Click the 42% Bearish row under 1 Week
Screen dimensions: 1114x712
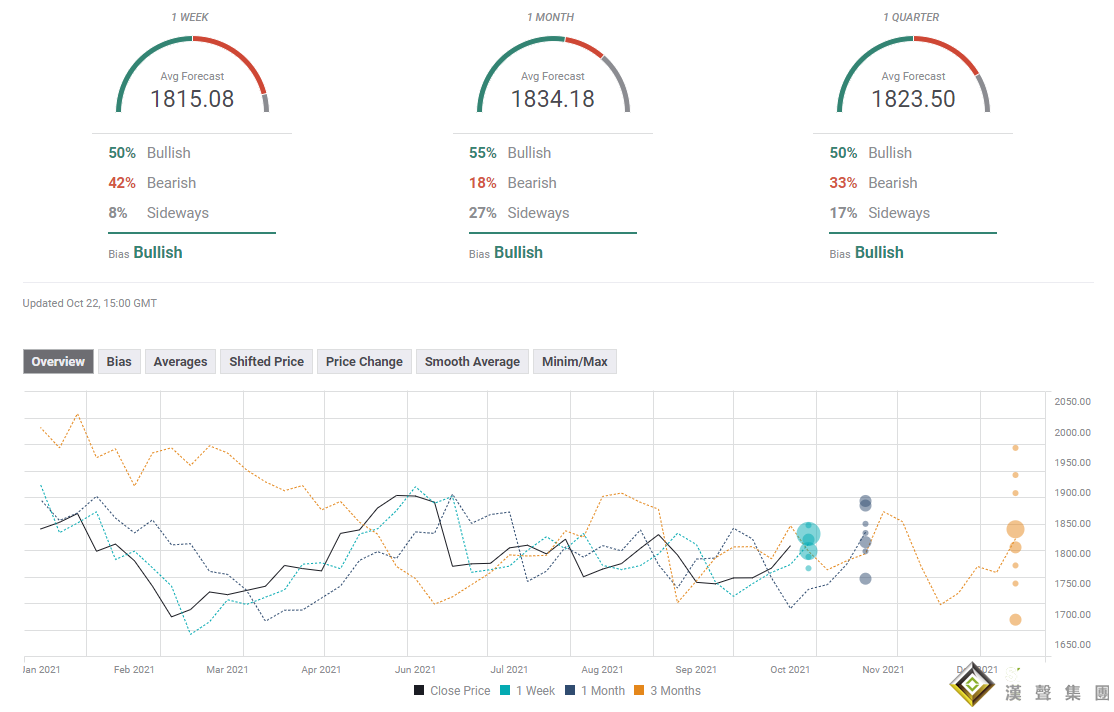[x=152, y=183]
